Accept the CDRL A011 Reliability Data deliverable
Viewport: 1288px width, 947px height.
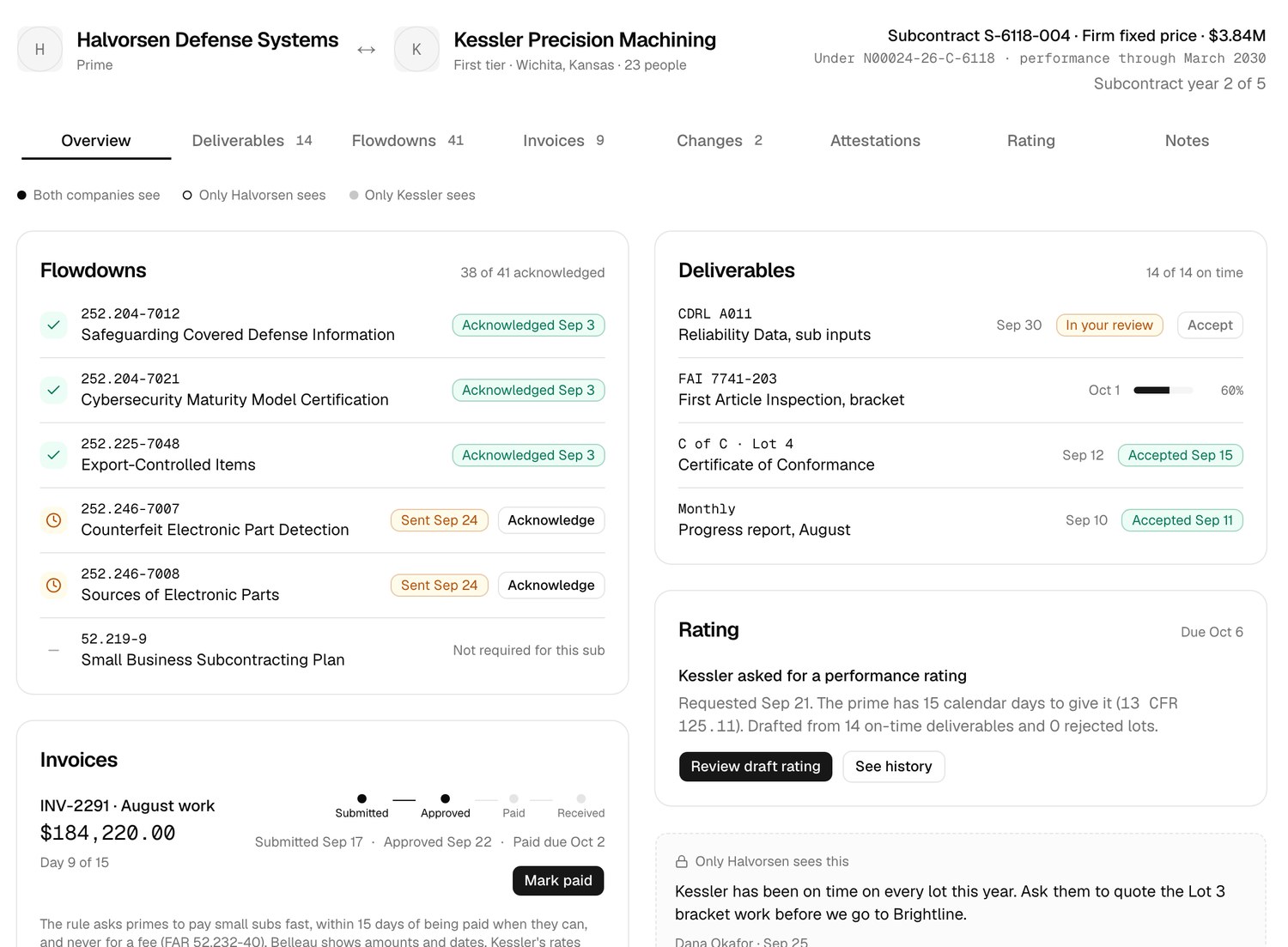[x=1210, y=325]
